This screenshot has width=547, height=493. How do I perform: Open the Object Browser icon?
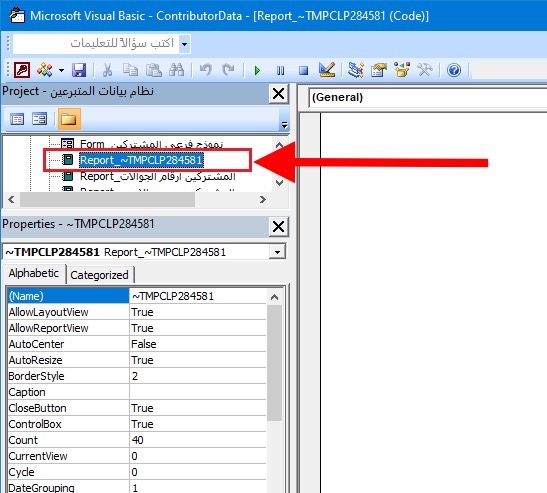(x=402, y=70)
